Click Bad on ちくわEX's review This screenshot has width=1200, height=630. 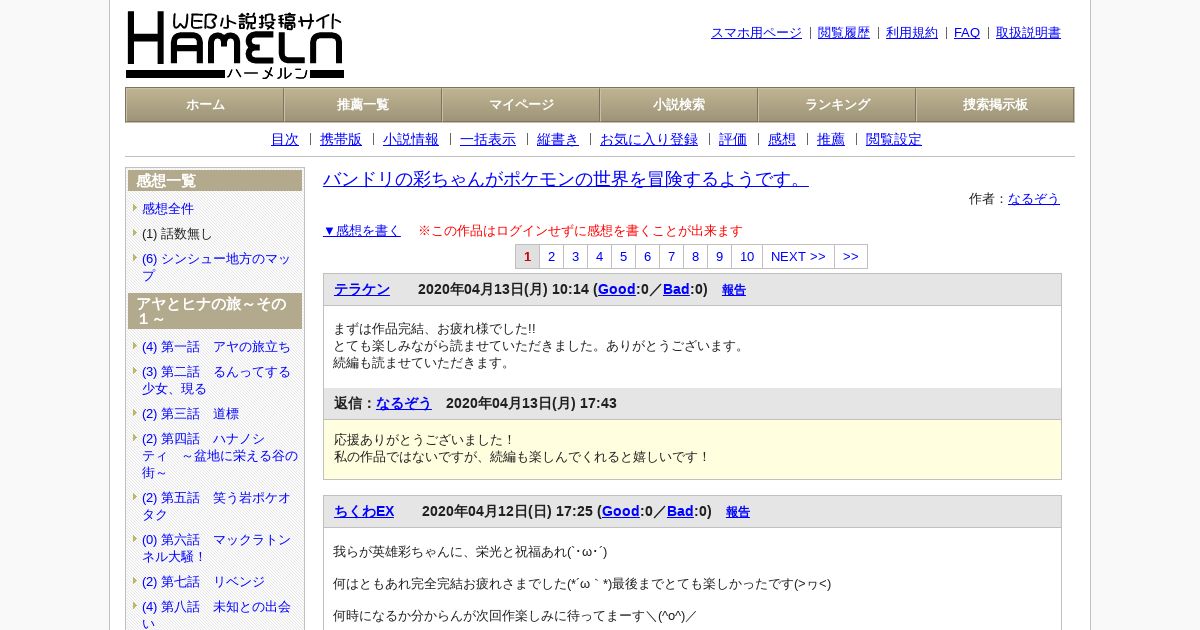point(680,511)
